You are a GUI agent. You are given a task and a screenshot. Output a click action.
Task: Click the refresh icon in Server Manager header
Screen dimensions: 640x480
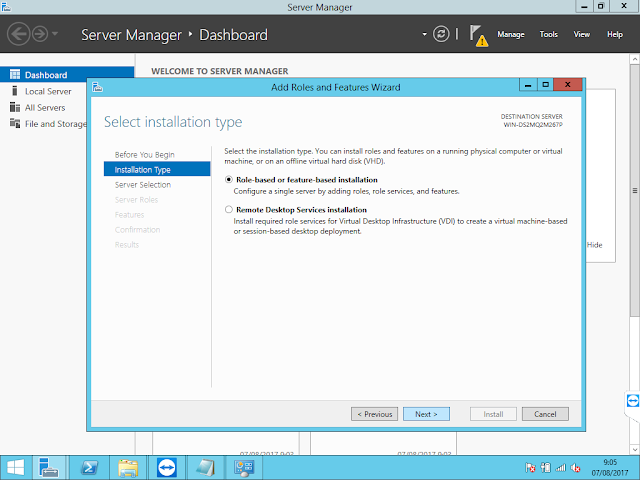pyautogui.click(x=441, y=34)
